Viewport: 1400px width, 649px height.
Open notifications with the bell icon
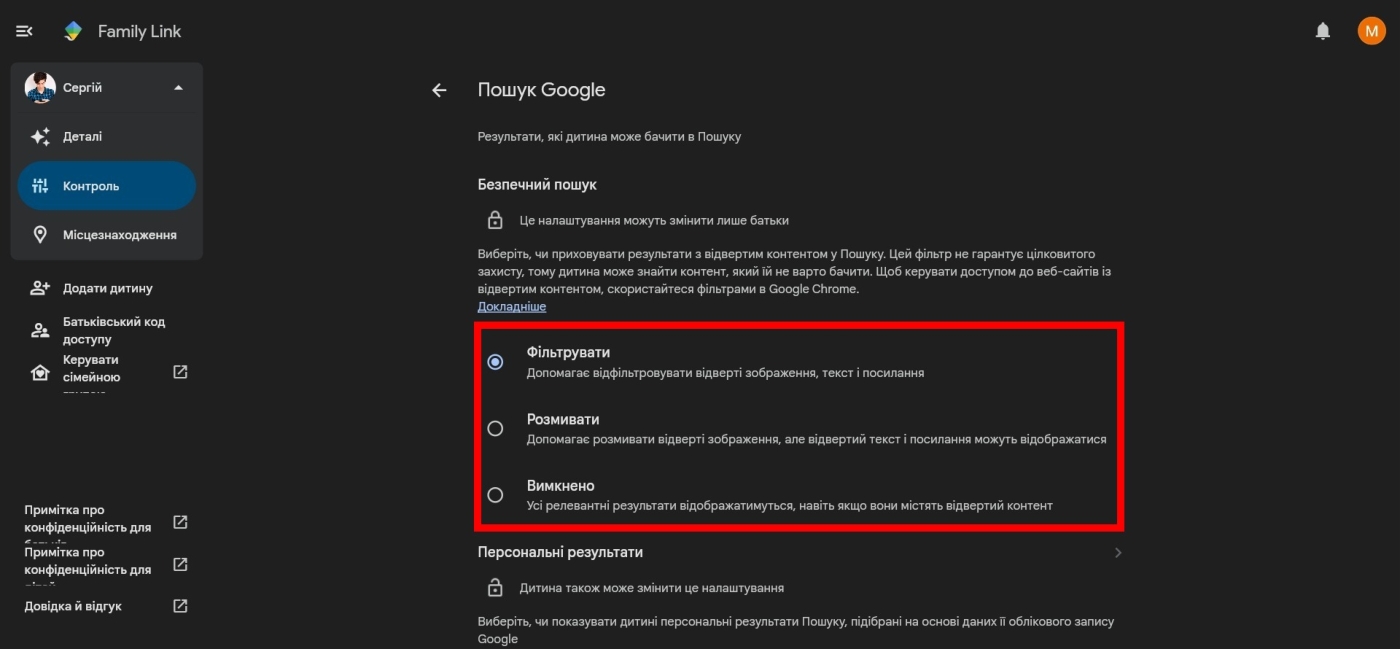[x=1323, y=31]
